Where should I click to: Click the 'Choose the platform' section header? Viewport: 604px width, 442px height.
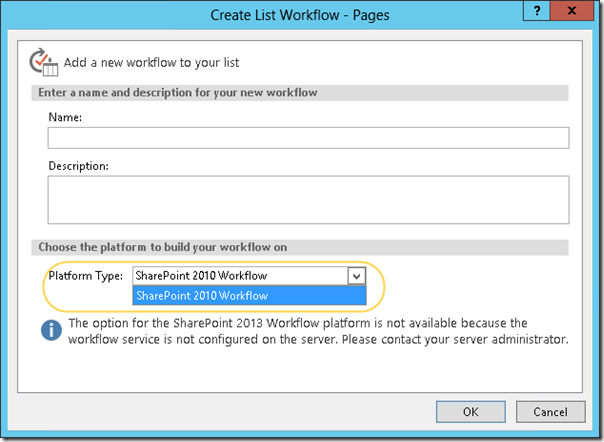300,247
